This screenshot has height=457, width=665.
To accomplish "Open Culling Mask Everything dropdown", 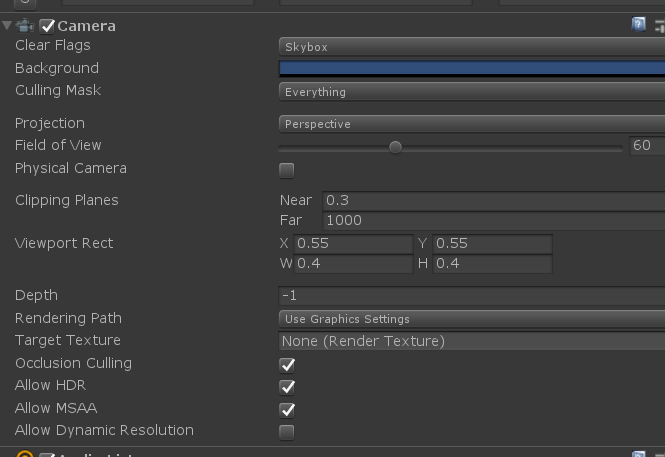I will pyautogui.click(x=472, y=92).
